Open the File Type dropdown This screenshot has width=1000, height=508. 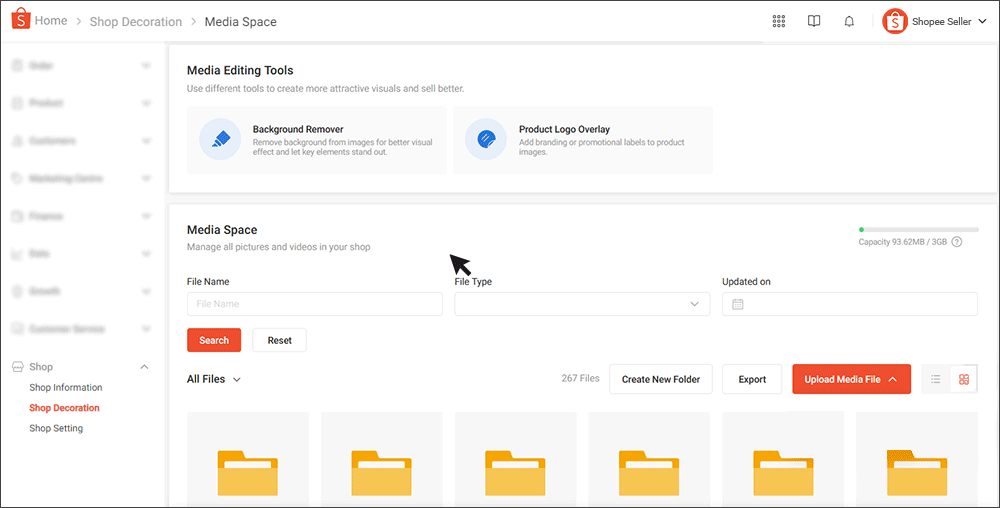click(x=582, y=304)
